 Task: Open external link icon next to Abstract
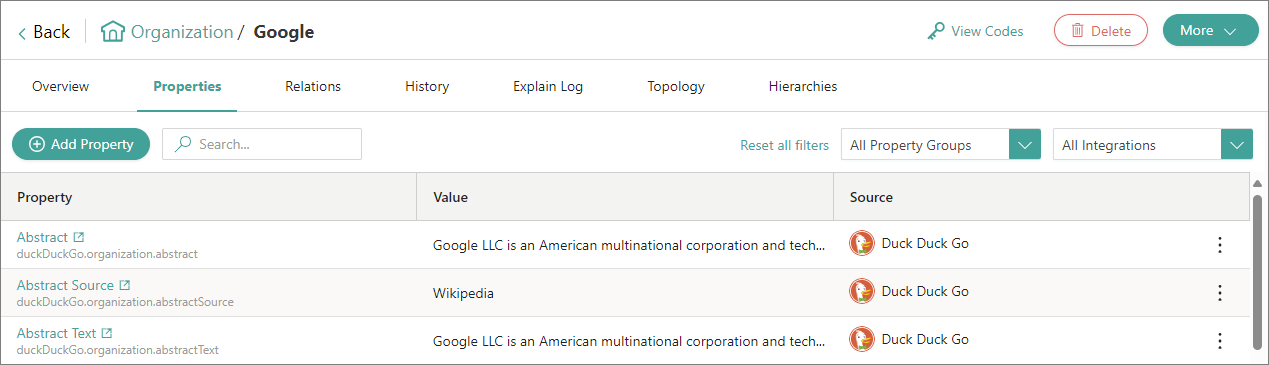click(x=79, y=237)
